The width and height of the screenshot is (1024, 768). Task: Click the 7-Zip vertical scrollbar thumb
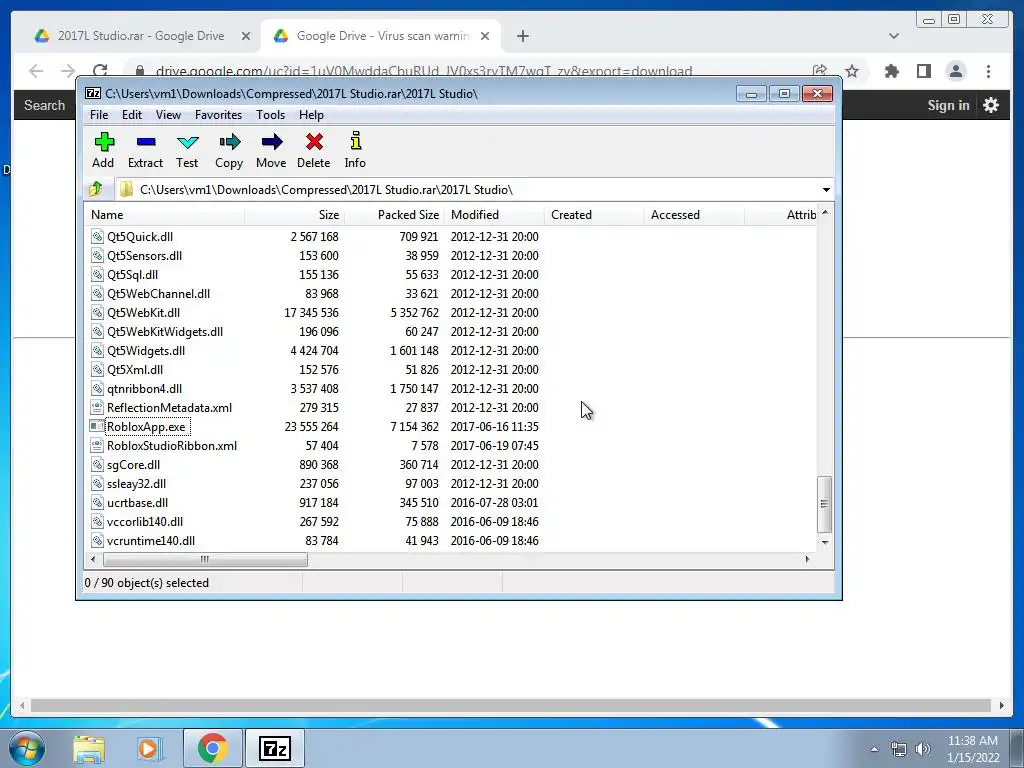[x=825, y=504]
